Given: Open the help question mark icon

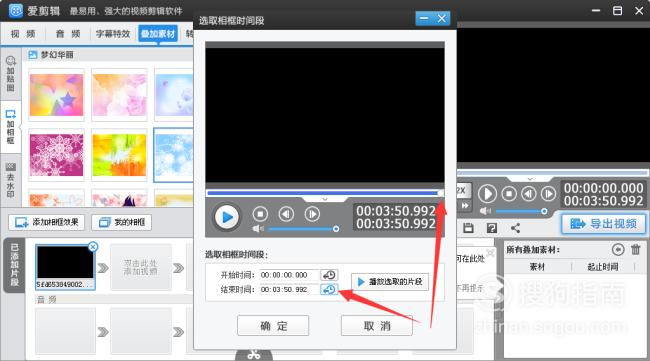Looking at the screenshot, I should point(492,228).
